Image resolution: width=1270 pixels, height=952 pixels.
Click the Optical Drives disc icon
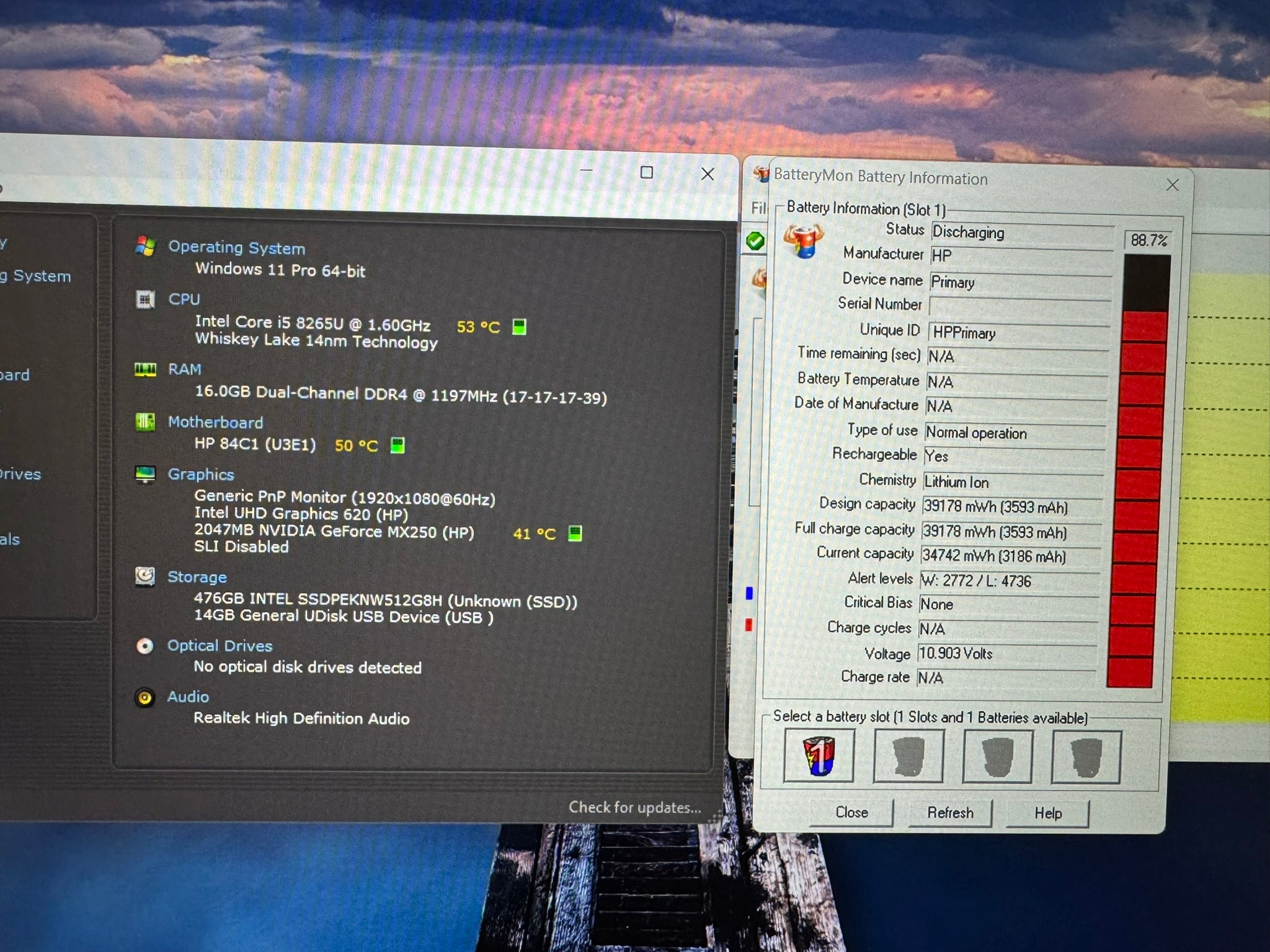pos(144,646)
